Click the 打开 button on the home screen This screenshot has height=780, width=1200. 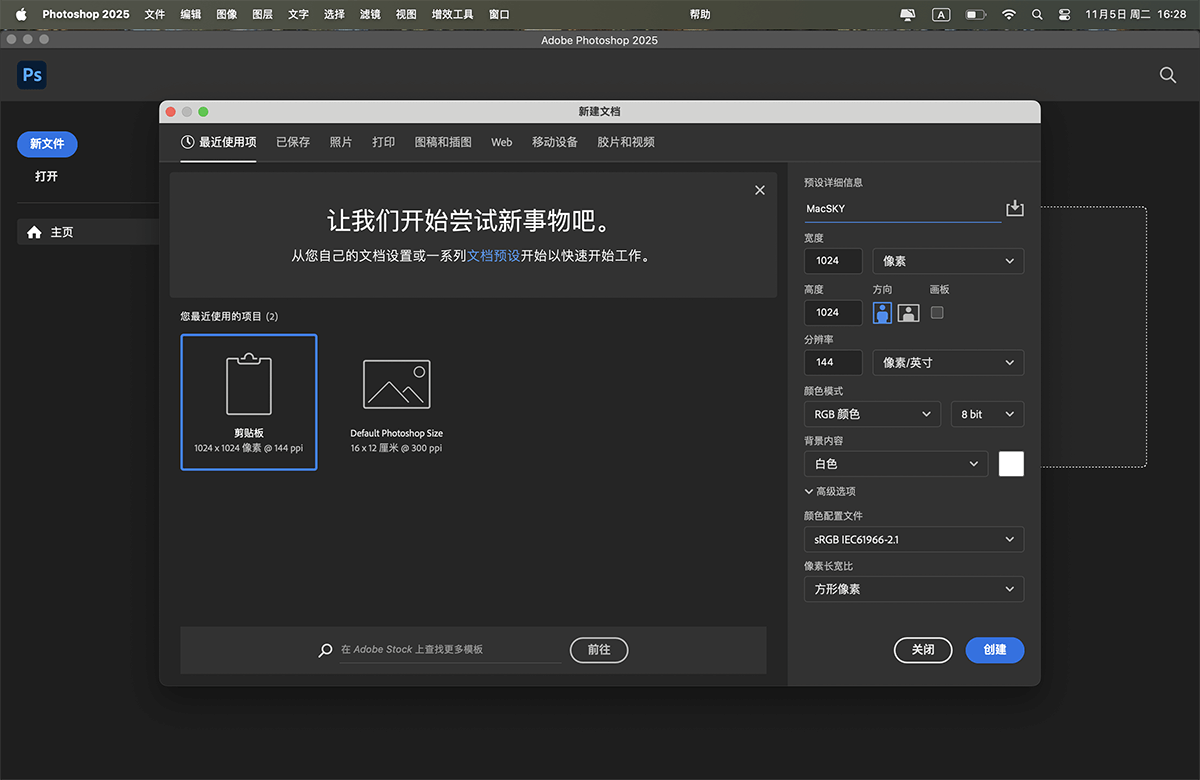(47, 176)
